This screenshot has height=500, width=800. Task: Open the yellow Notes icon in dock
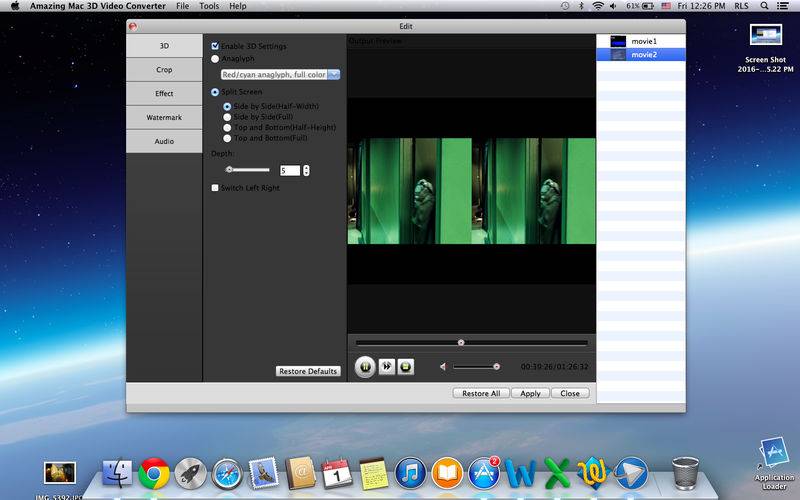point(374,473)
